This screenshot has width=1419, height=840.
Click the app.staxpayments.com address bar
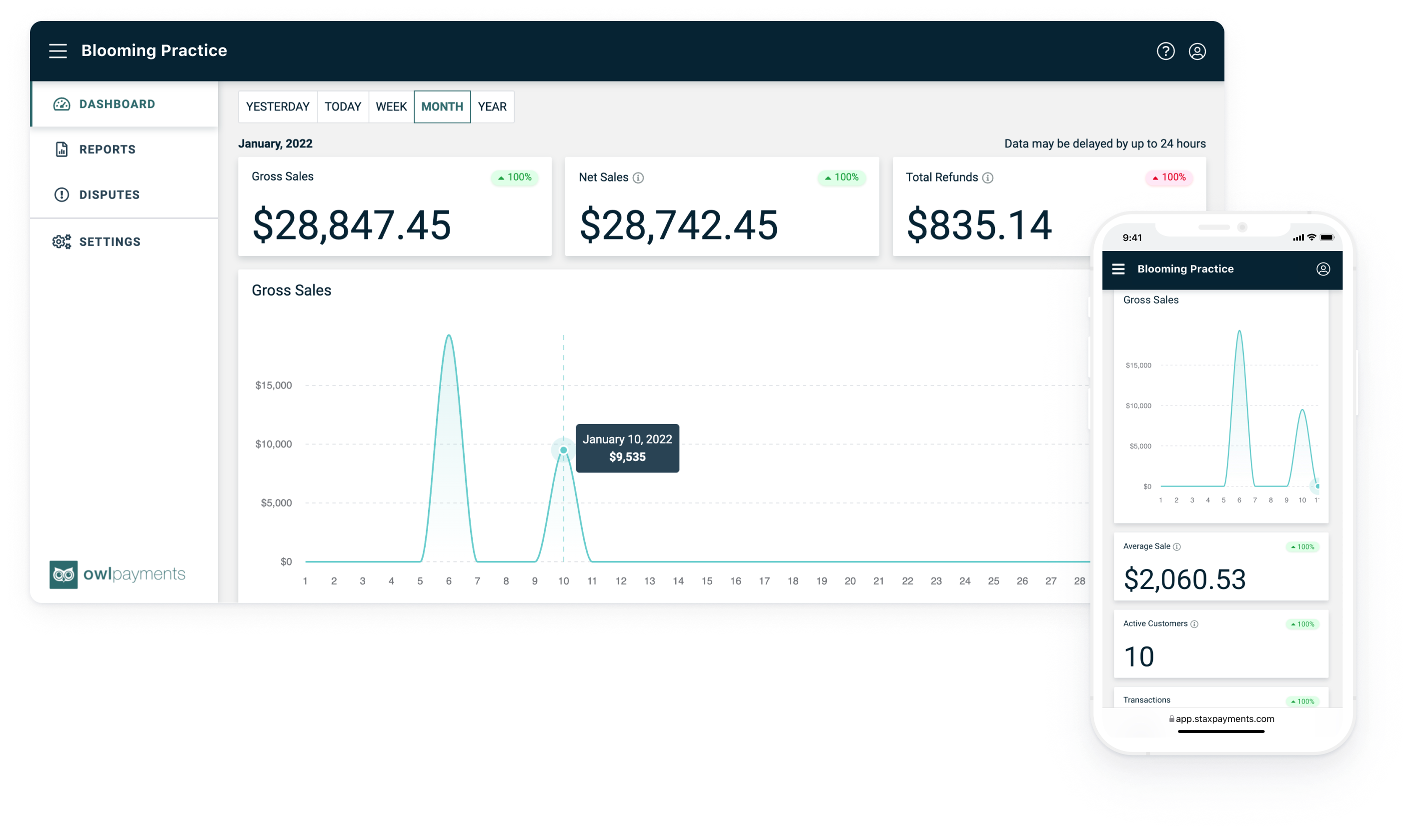pos(1221,719)
